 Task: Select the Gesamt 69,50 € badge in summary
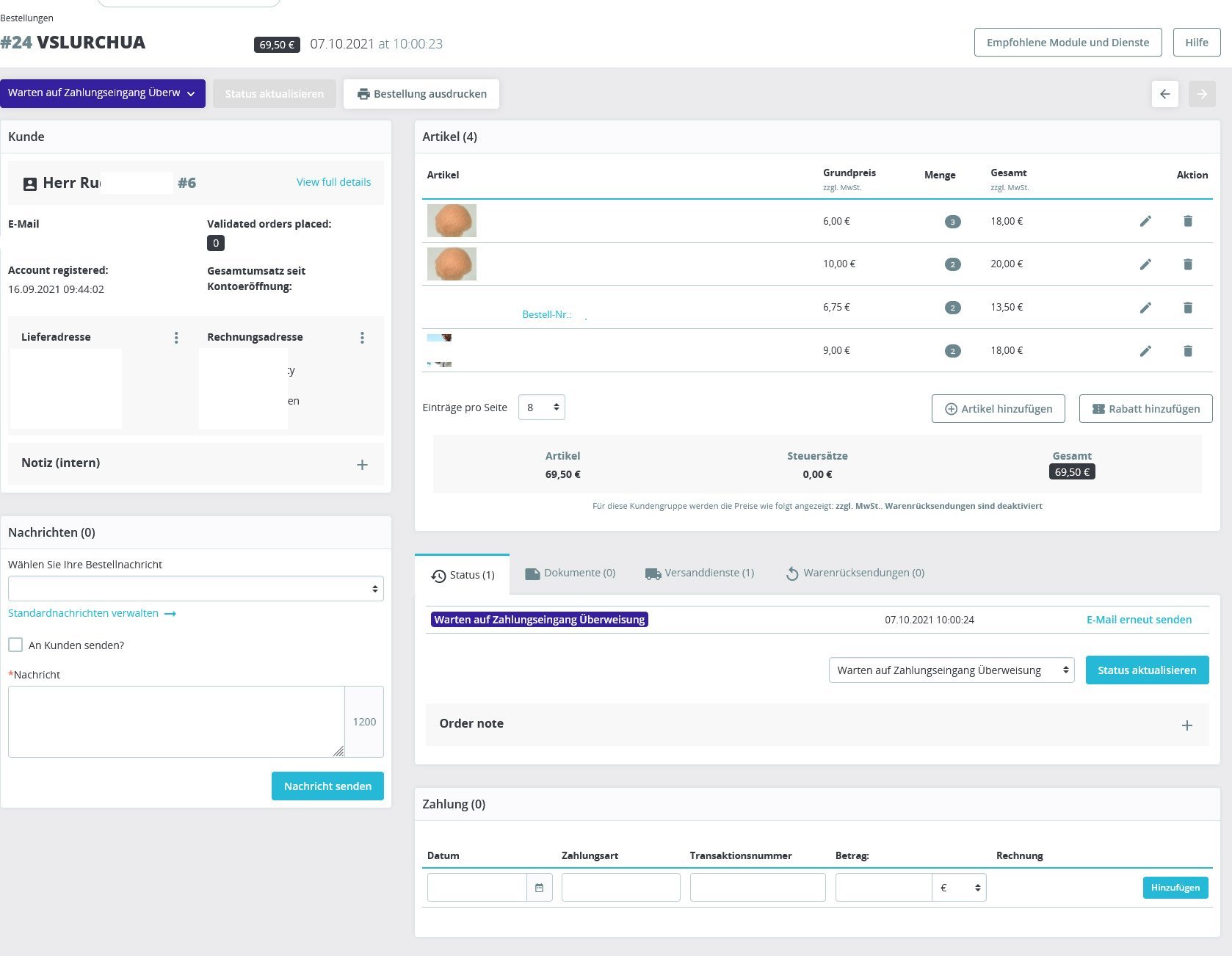(x=1072, y=472)
